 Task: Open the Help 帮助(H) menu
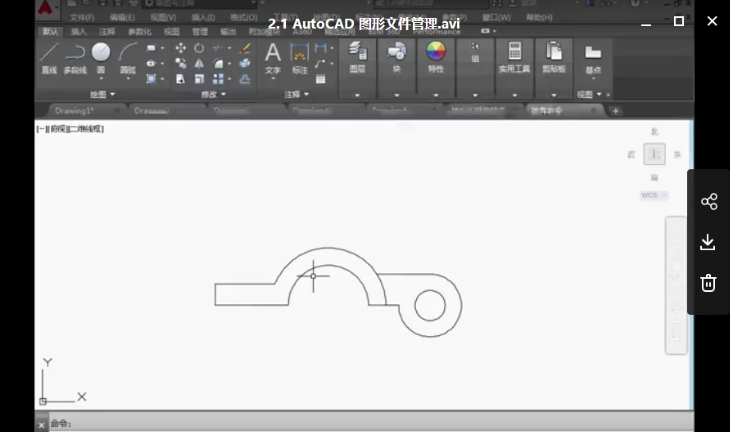(539, 18)
